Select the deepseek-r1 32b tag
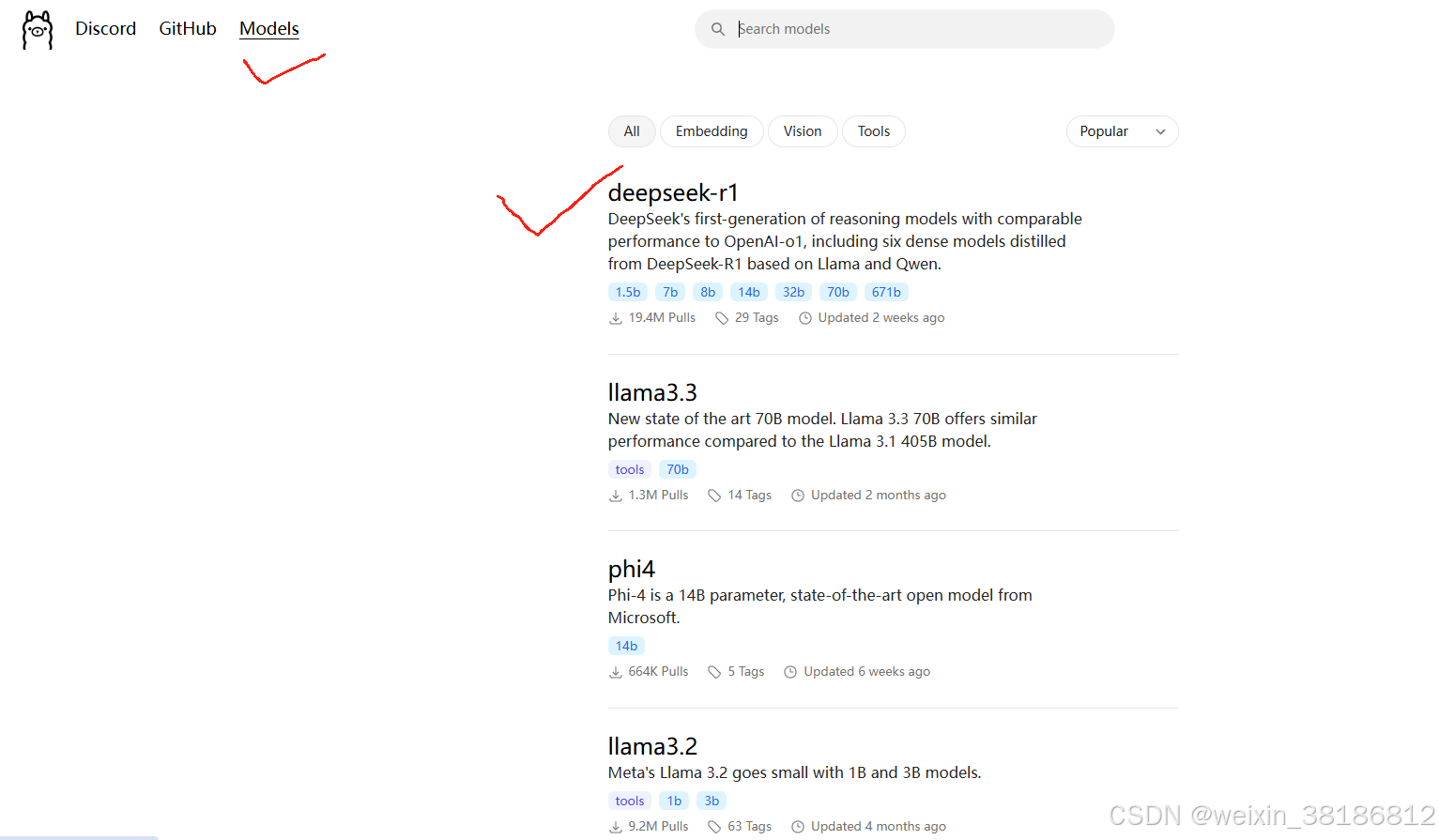Image resolution: width=1439 pixels, height=840 pixels. pos(793,292)
